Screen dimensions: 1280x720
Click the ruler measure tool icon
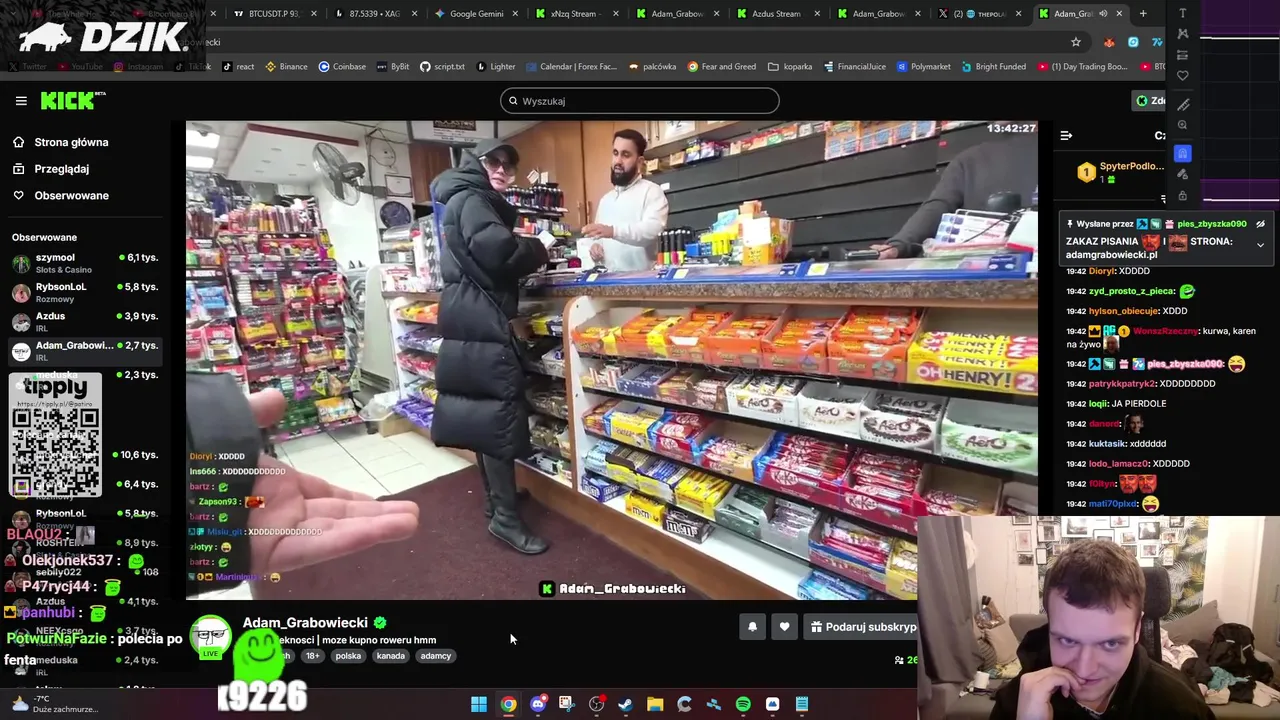(x=1183, y=104)
